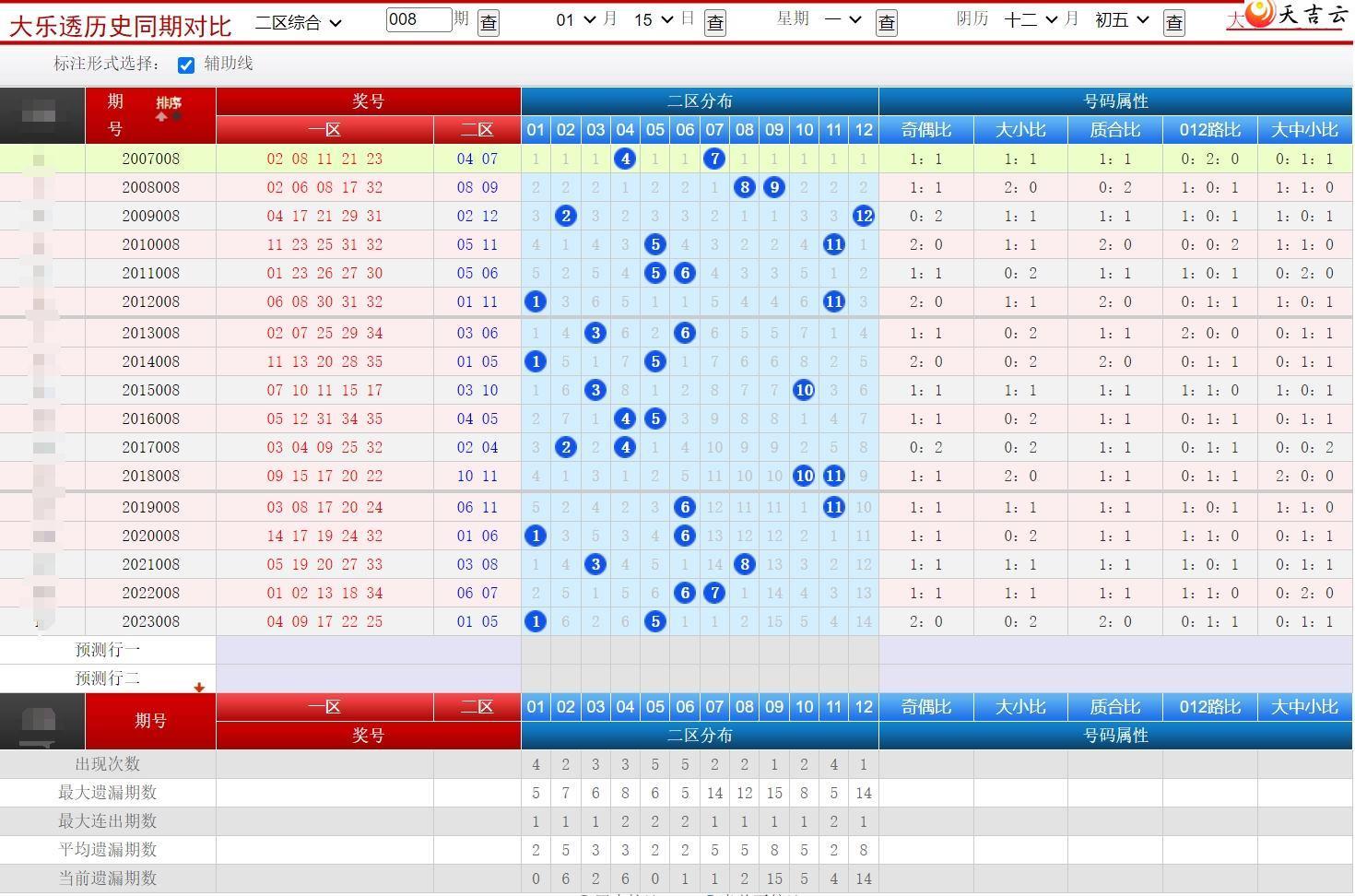Select blue ball 7 in row 2007008
This screenshot has height=896, width=1355.
pos(714,159)
